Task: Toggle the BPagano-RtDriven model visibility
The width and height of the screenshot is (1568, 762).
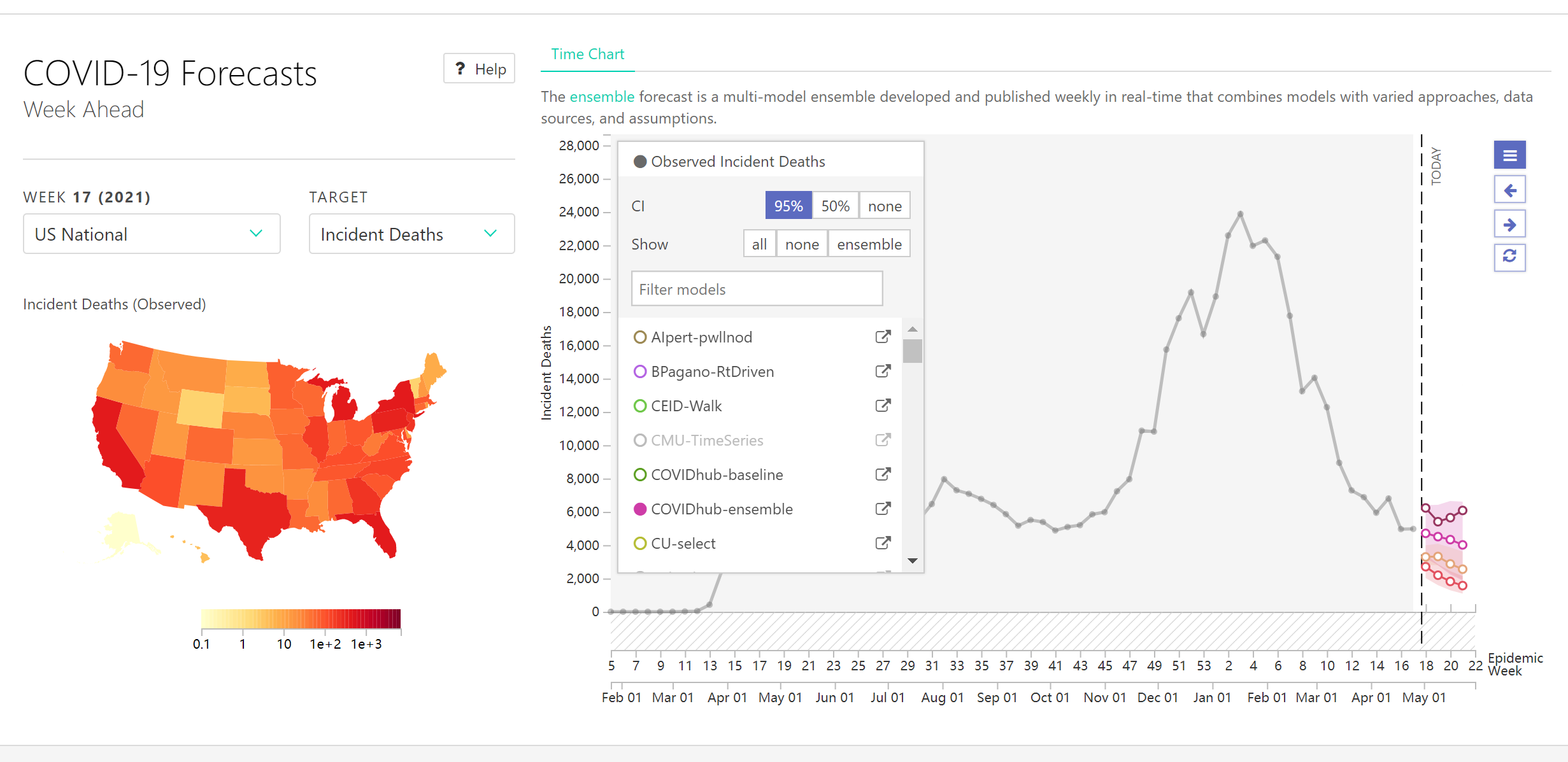Action: 712,372
